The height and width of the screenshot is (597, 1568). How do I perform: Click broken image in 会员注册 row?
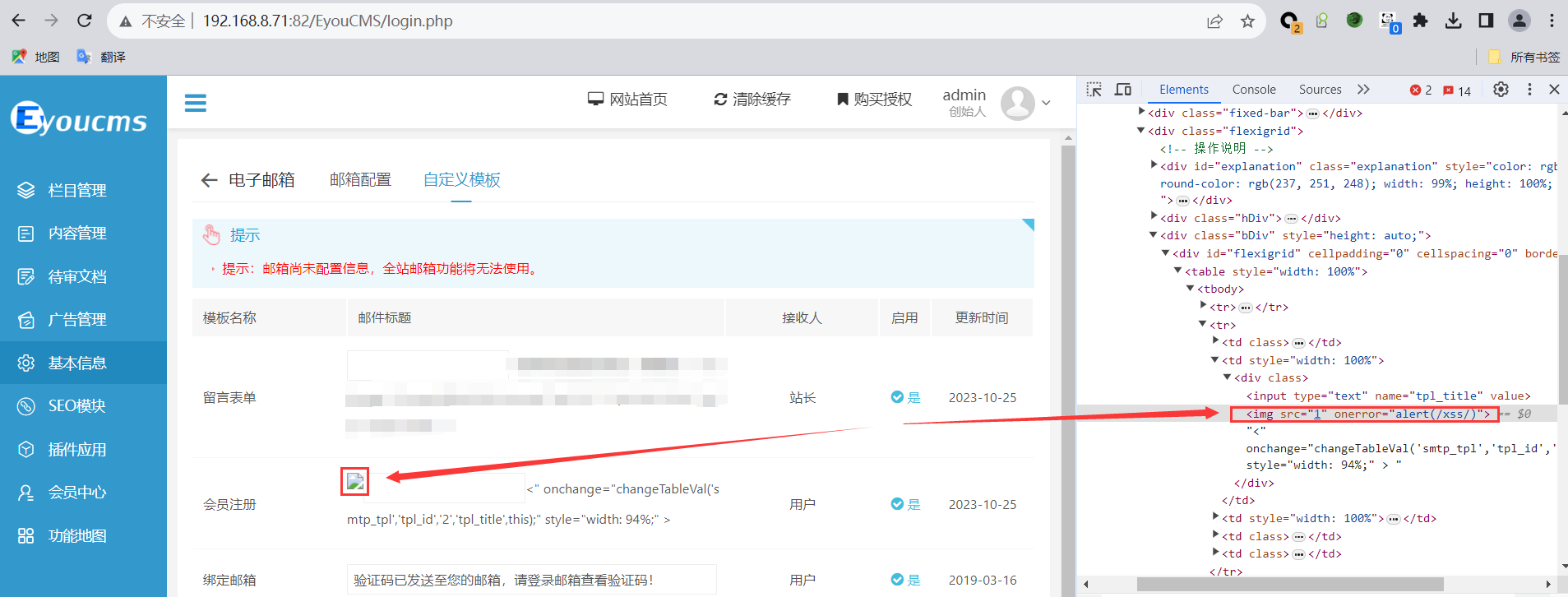pos(355,481)
